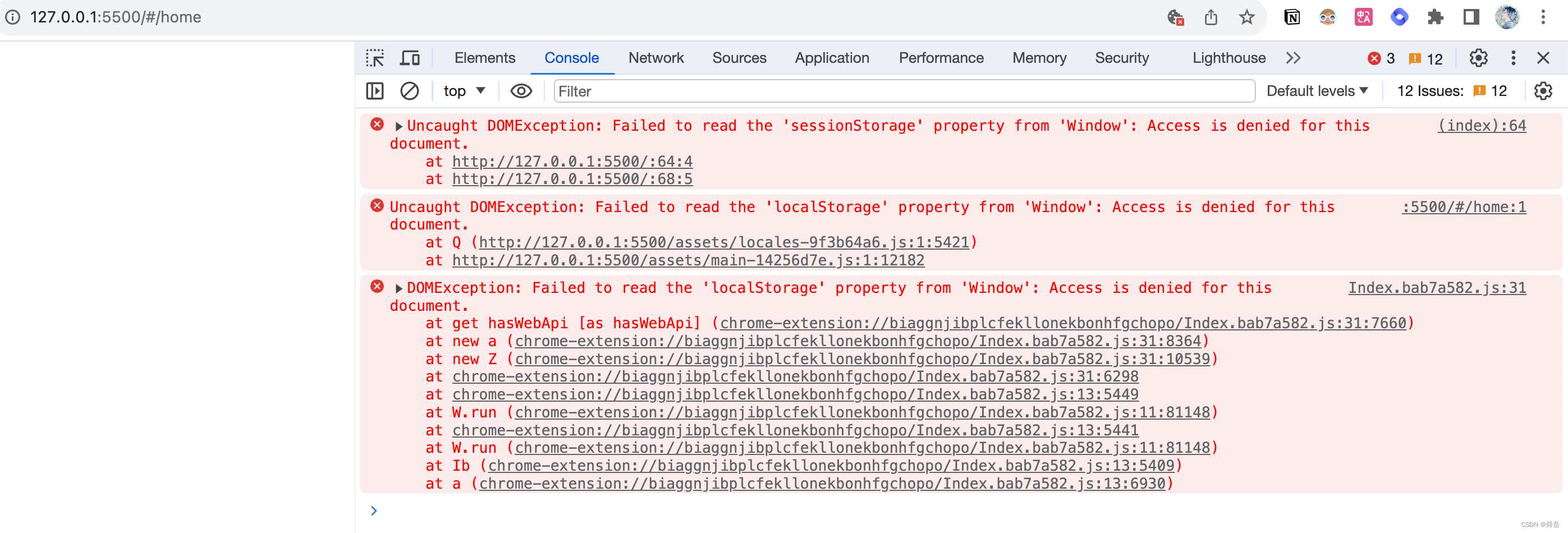Show more DevTools tabs chevron
The image size is (1568, 533).
1293,58
